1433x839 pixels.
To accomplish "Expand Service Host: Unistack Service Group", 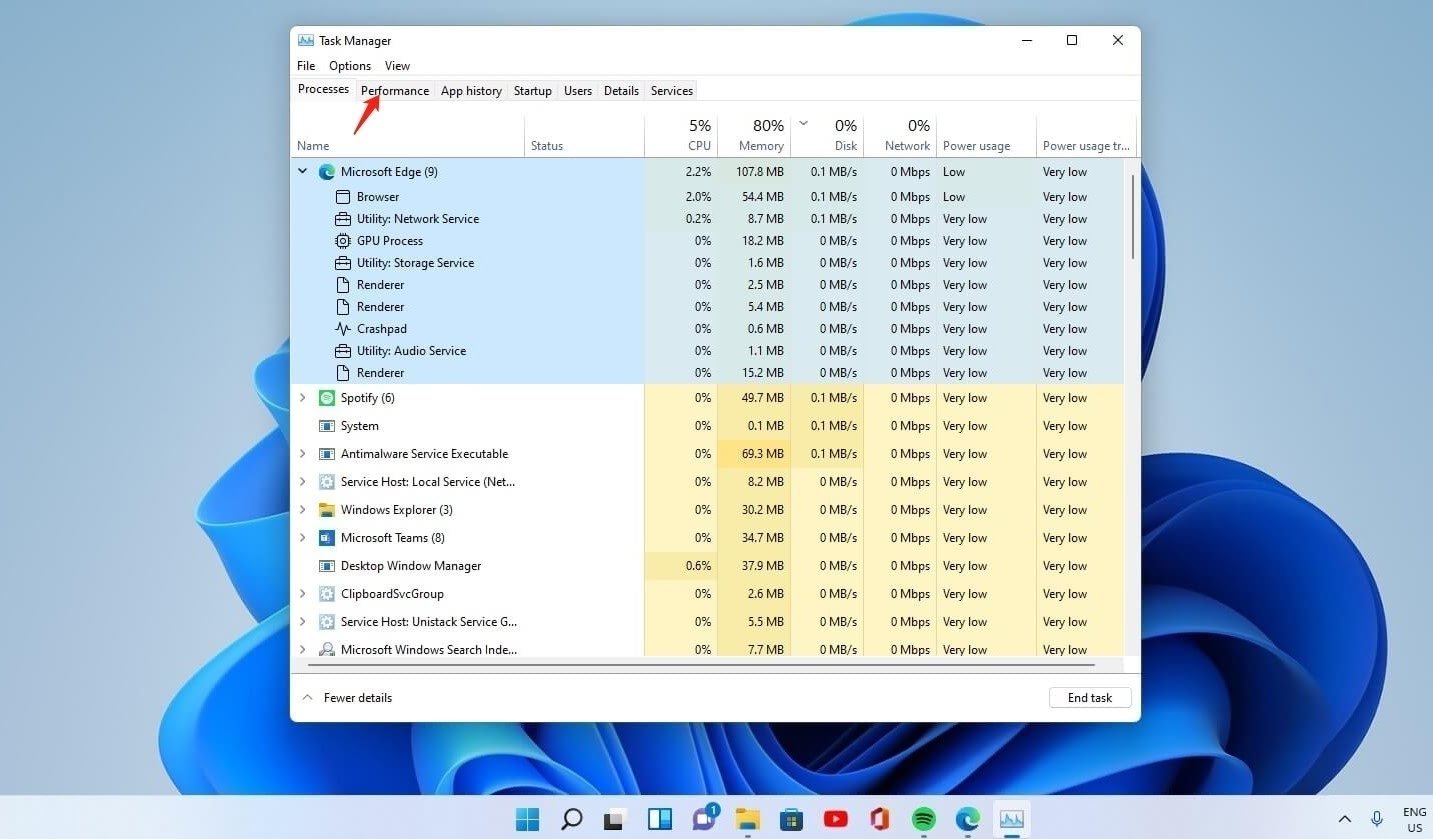I will 303,622.
